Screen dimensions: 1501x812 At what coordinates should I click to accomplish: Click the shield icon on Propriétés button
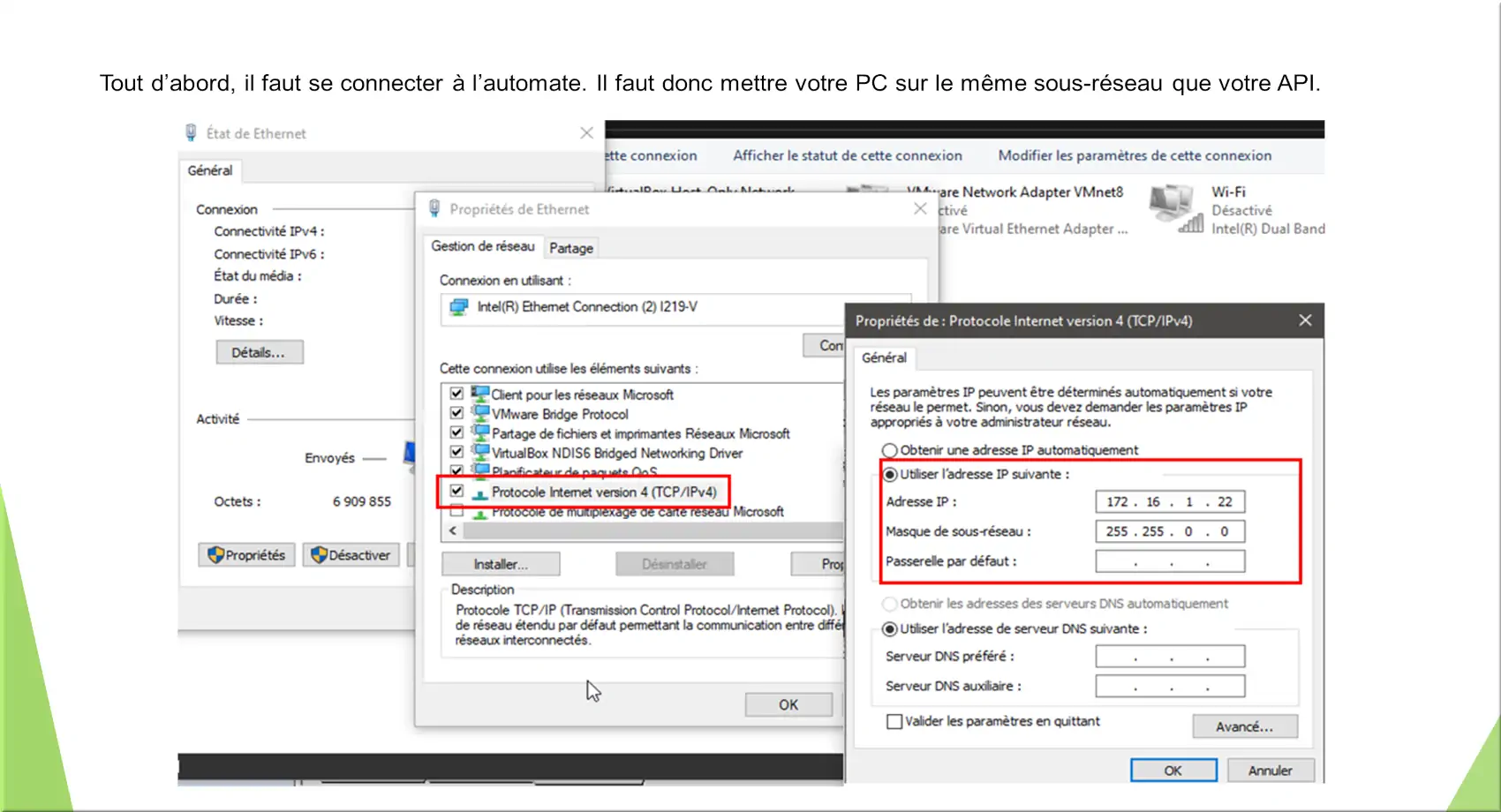(x=215, y=555)
